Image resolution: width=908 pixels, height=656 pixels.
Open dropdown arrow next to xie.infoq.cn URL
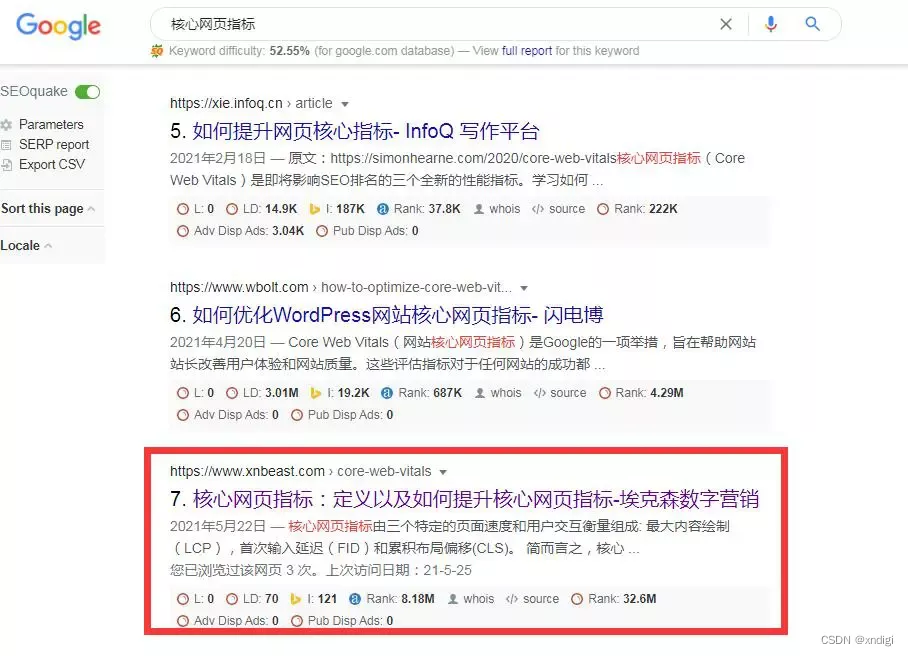coord(345,104)
